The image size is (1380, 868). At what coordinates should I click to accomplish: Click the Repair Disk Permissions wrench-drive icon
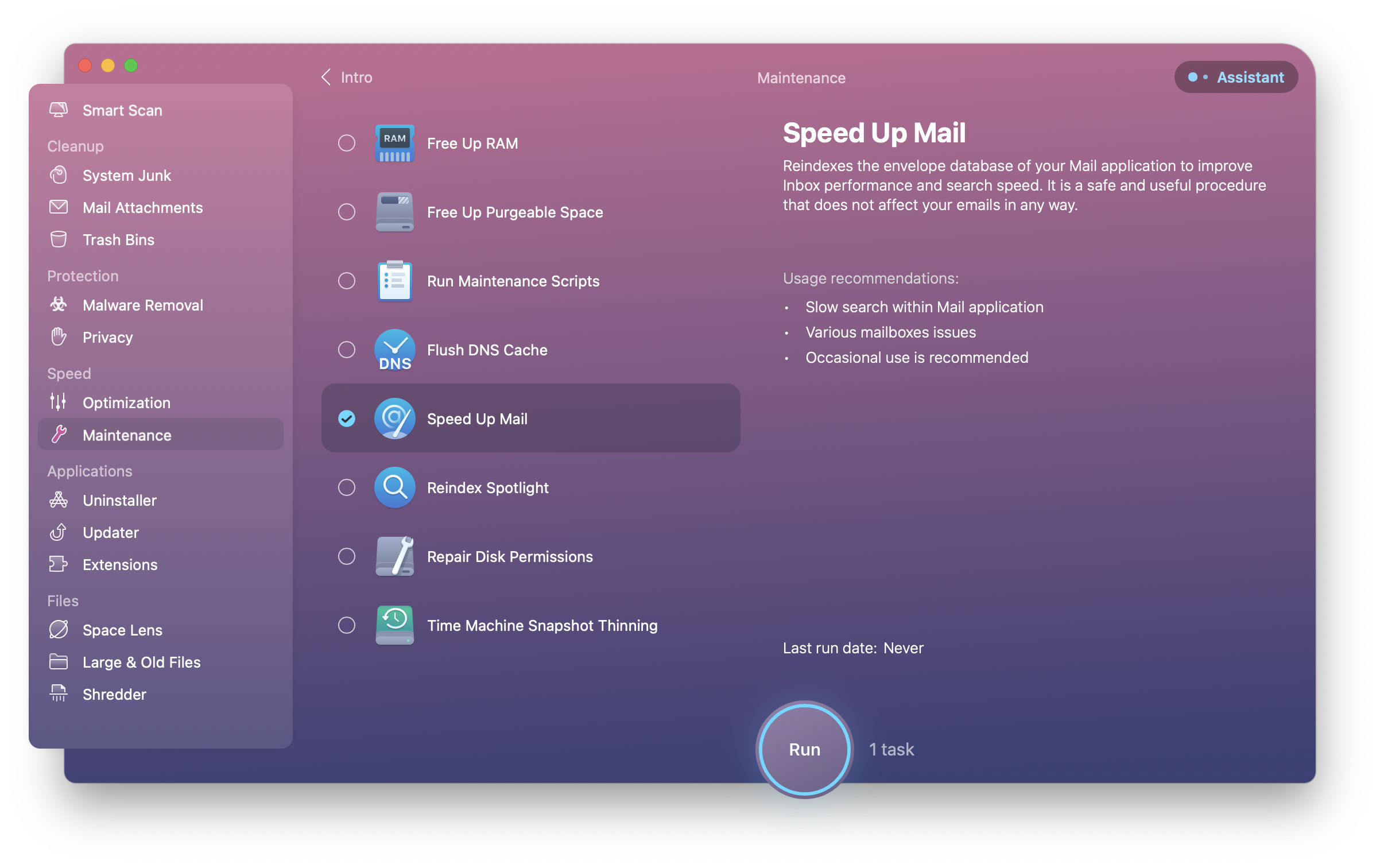tap(394, 556)
